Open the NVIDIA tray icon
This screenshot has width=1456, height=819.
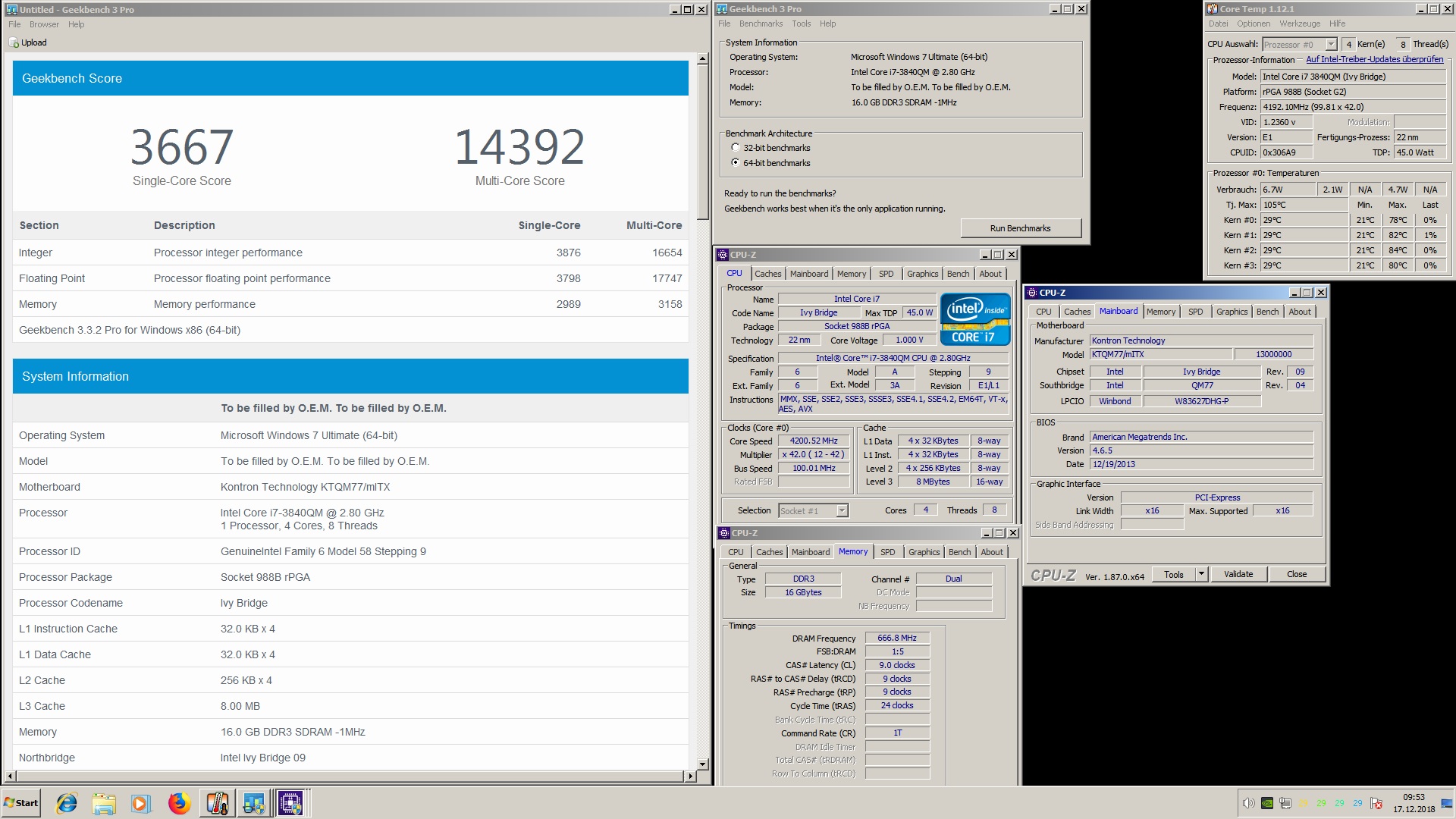tap(1267, 803)
